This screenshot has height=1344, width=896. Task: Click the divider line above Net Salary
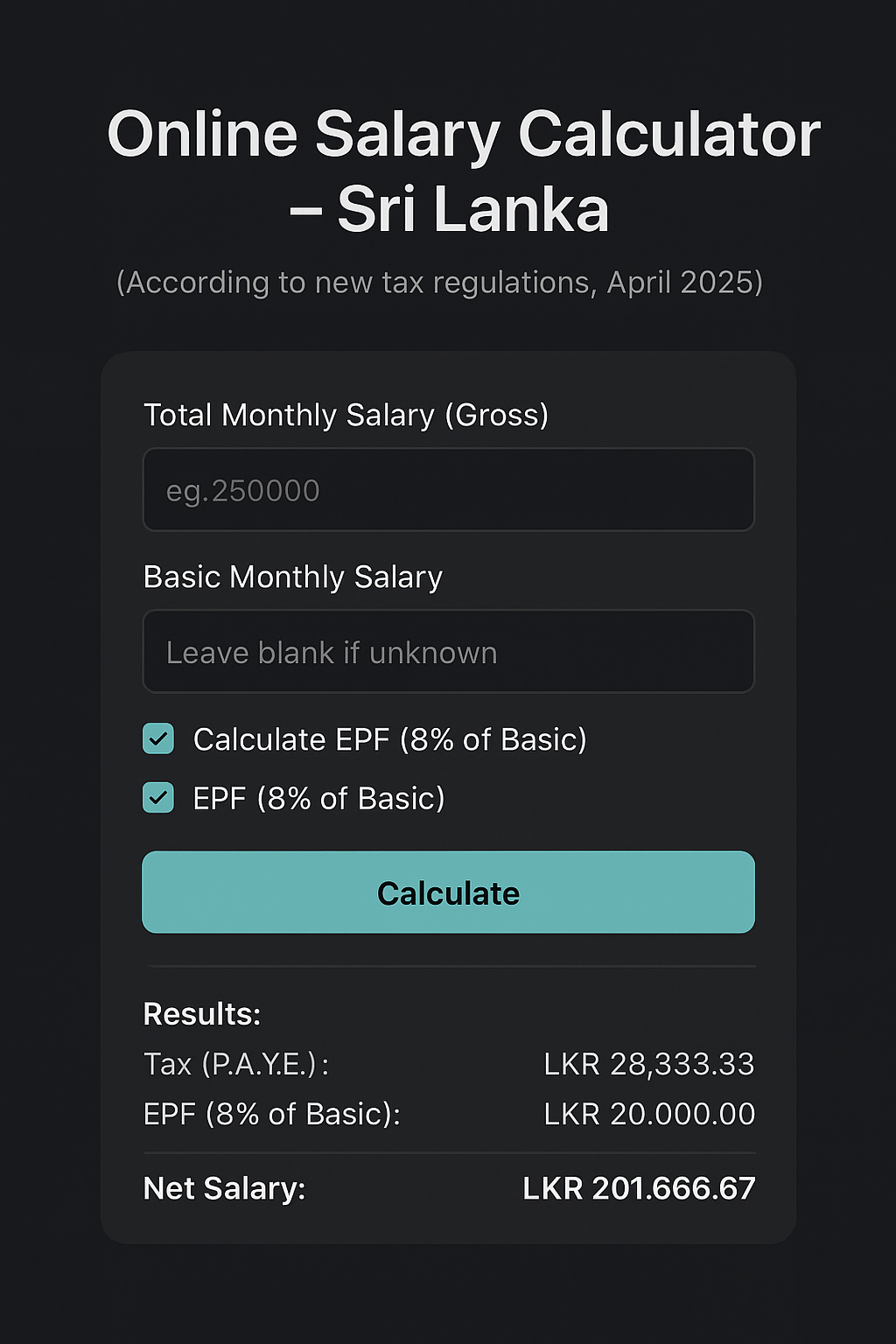click(449, 1153)
